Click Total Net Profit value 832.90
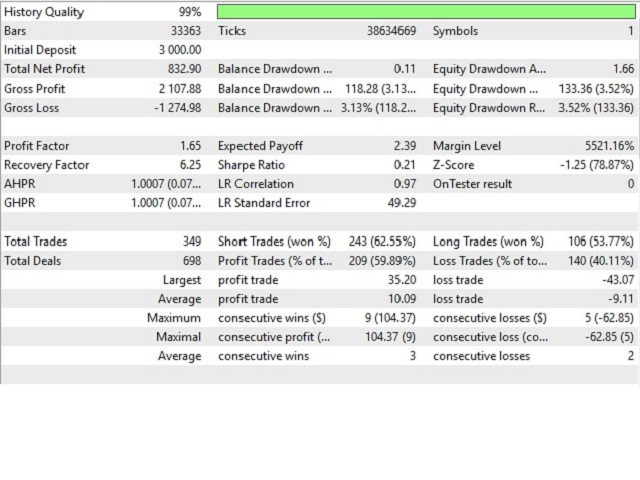 pos(184,69)
